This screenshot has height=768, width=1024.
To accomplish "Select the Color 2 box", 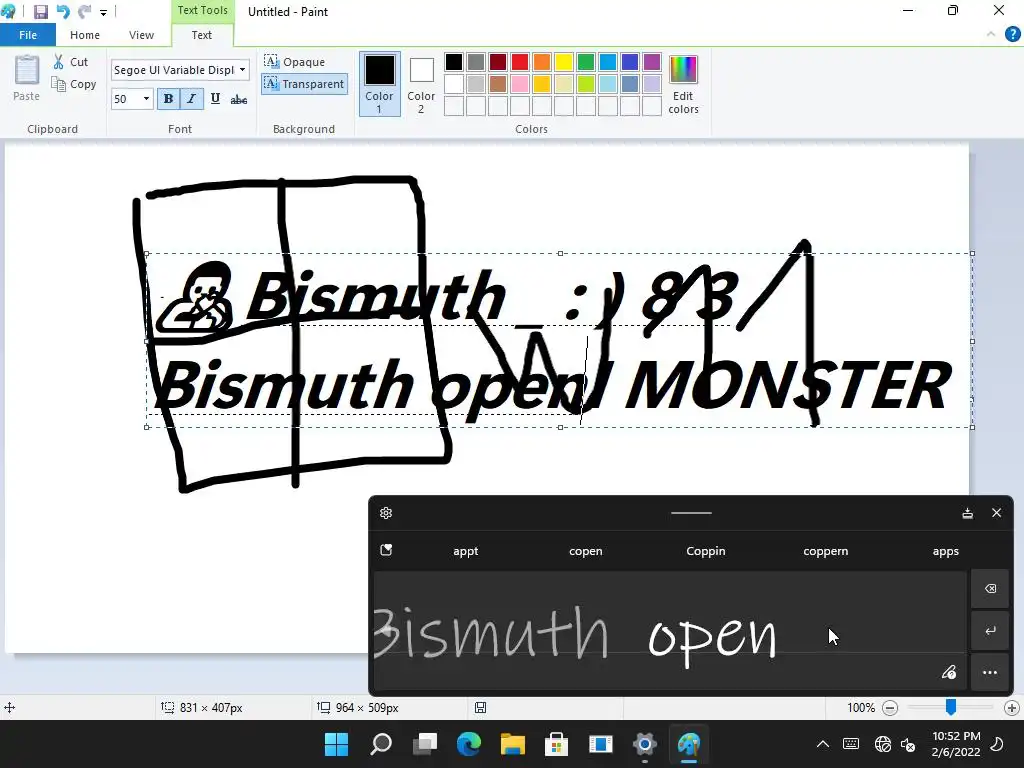I will click(x=421, y=84).
